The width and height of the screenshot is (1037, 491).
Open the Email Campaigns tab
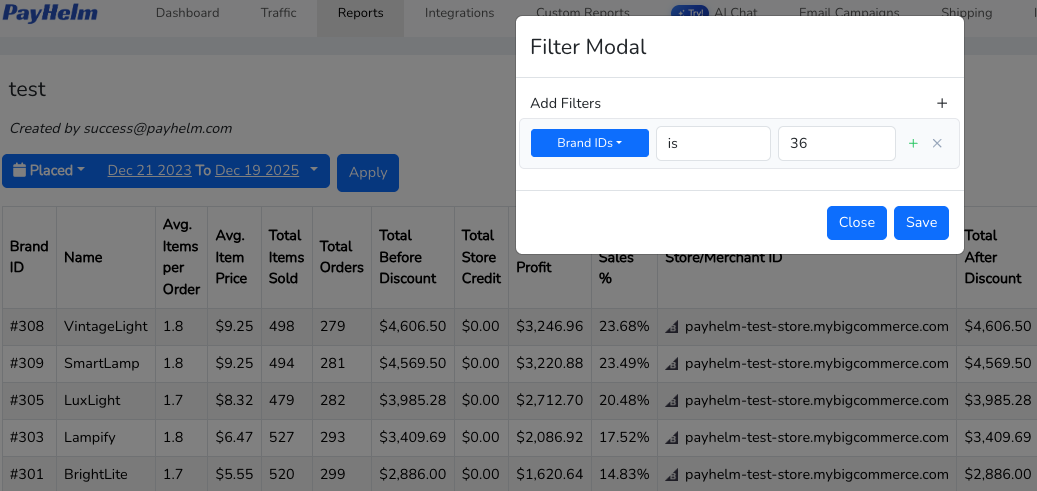(x=849, y=13)
